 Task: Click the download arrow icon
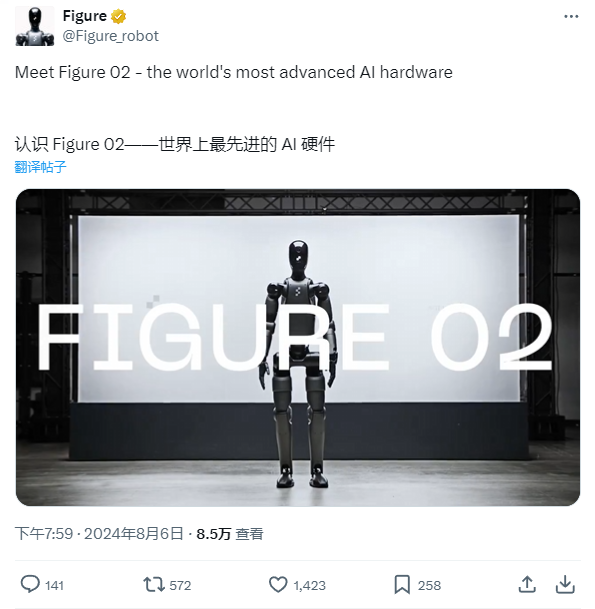click(x=565, y=585)
